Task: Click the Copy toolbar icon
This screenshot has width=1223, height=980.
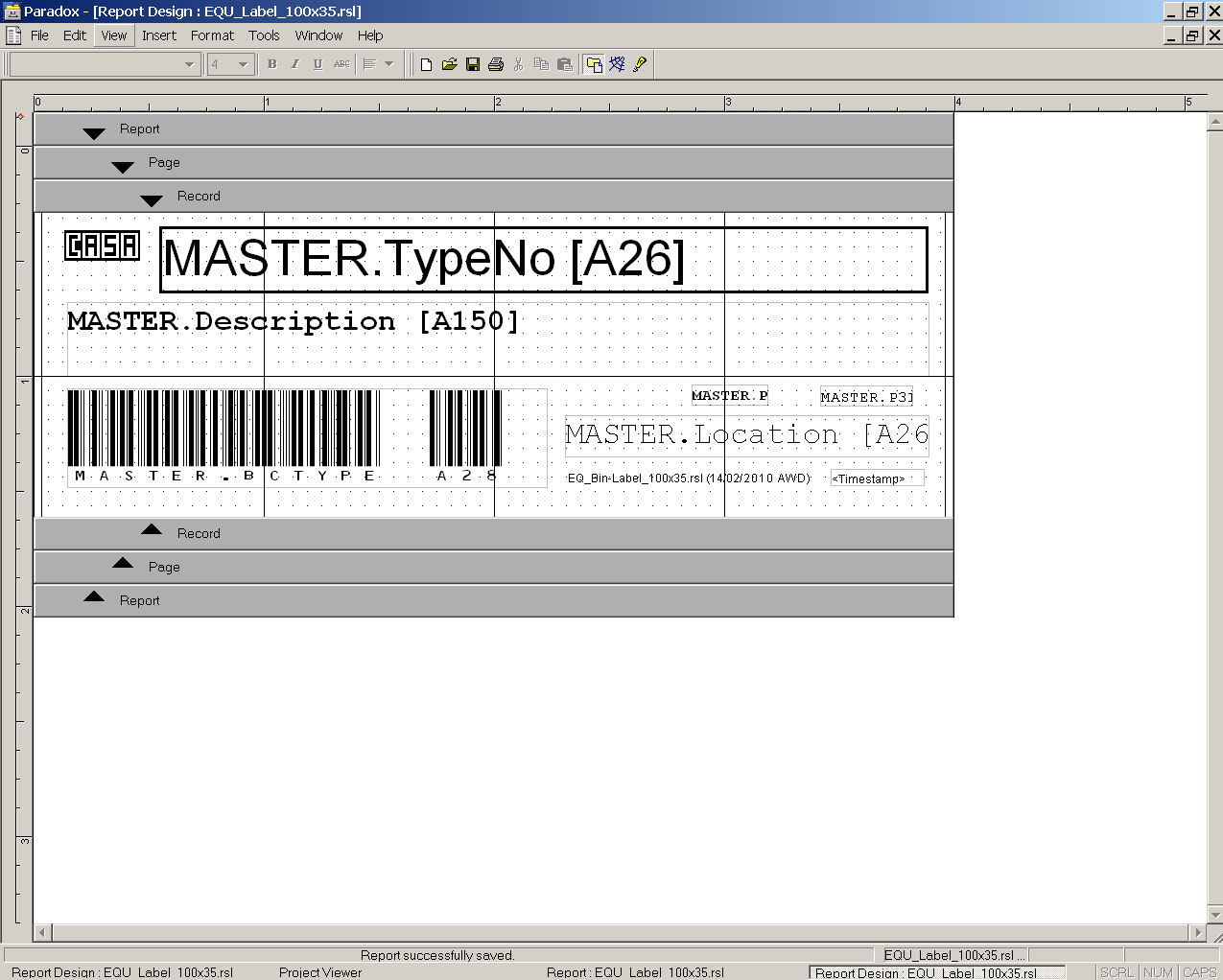Action: click(542, 64)
